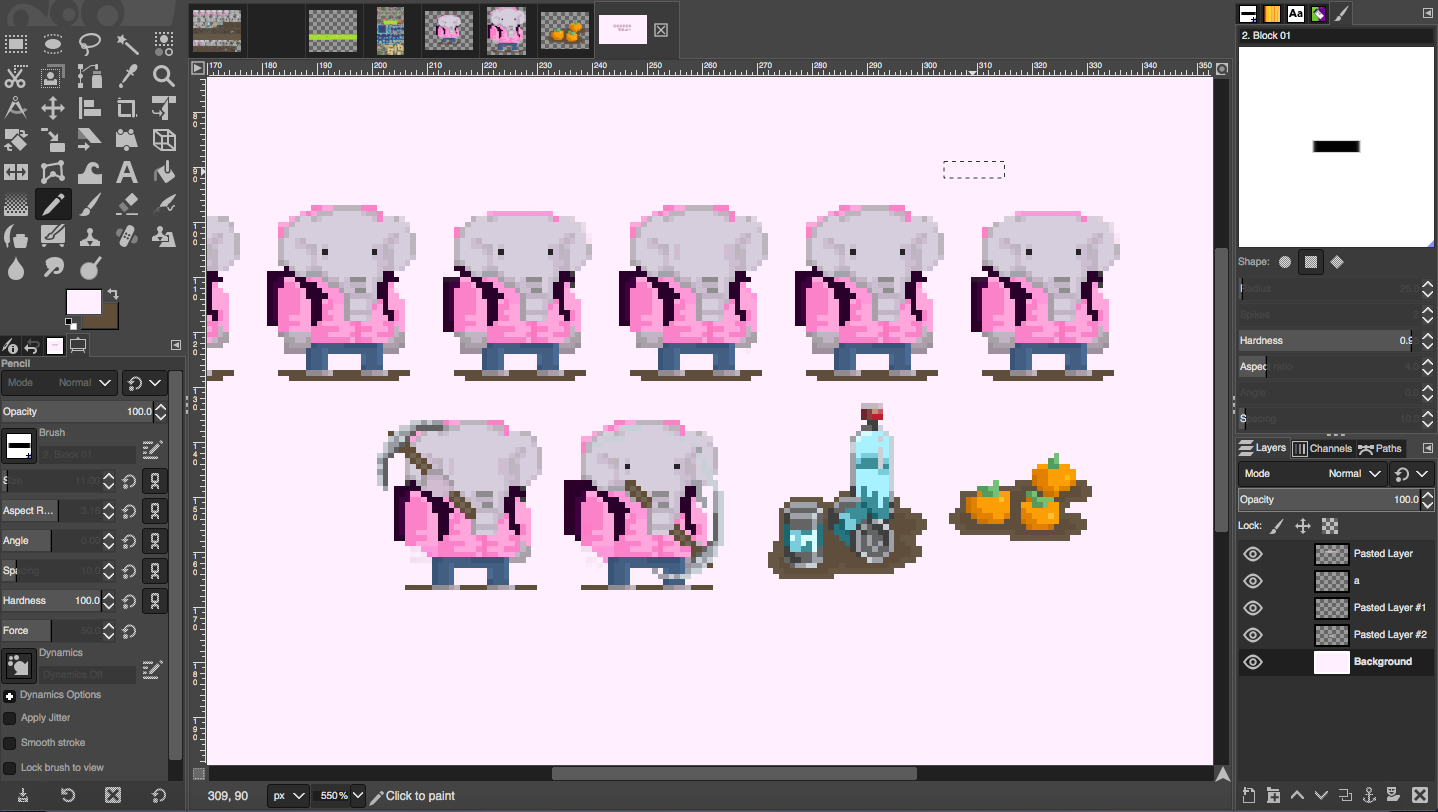The width and height of the screenshot is (1438, 812).
Task: Select the 3D Transform cube tool
Action: (x=164, y=140)
